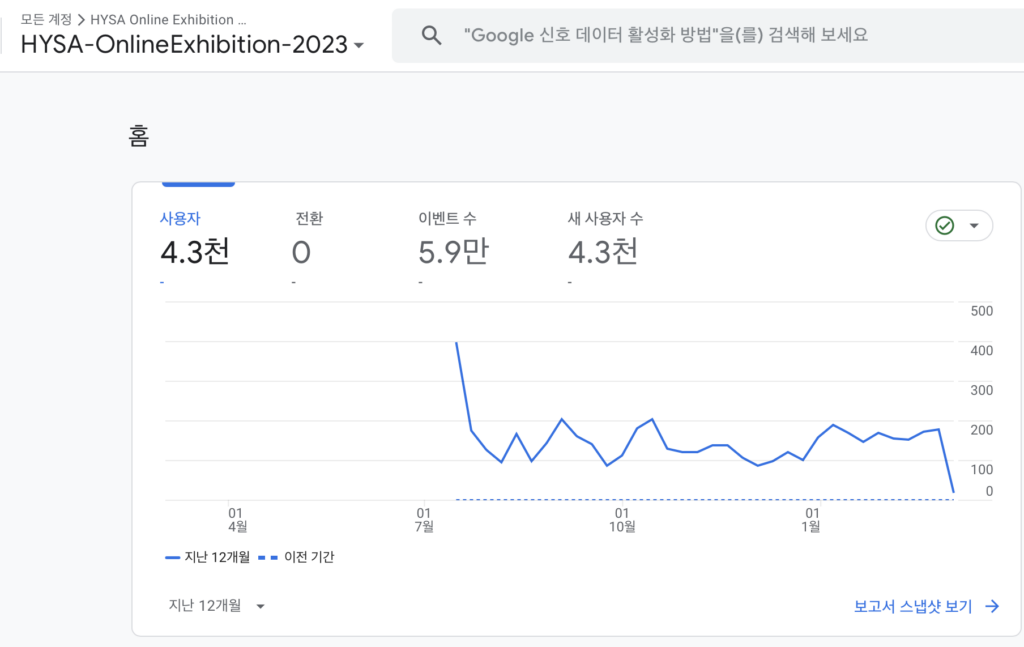Toggle the 이전 기간 dashed line legend
The width and height of the screenshot is (1024, 647).
(296, 557)
